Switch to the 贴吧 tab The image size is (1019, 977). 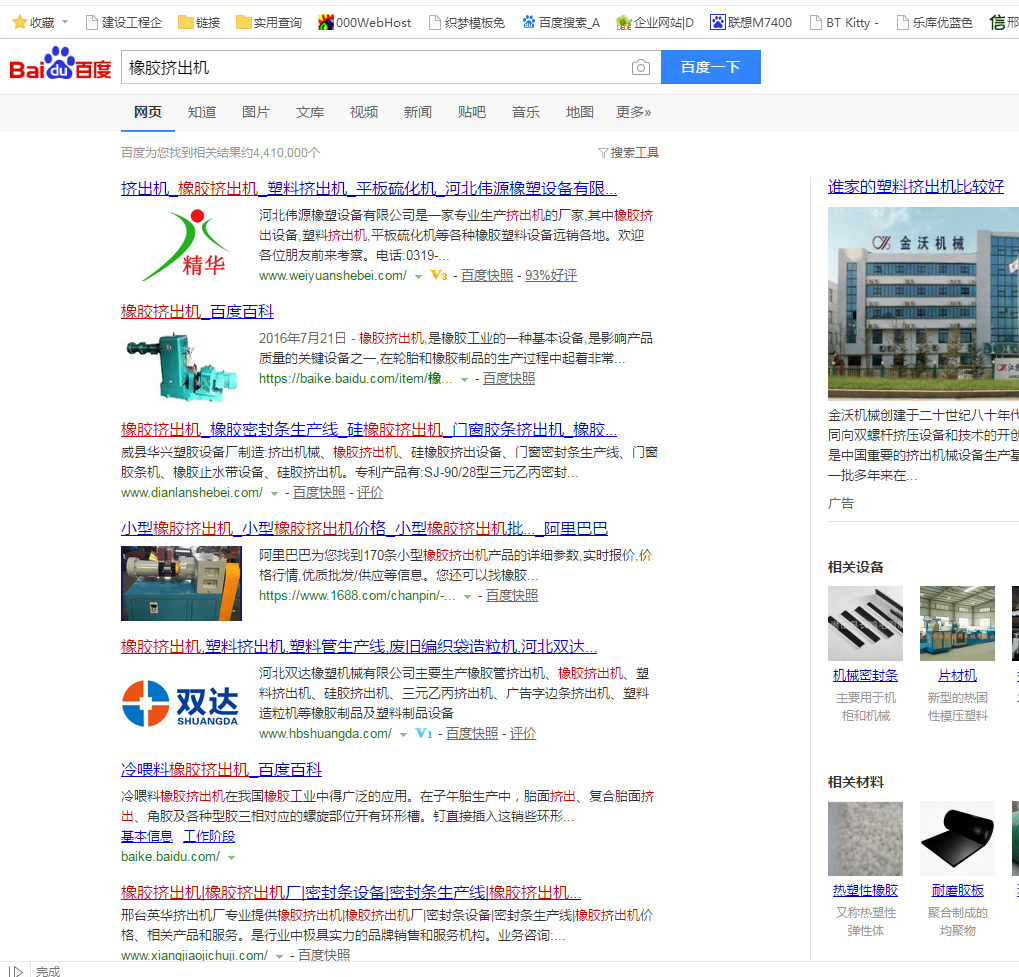click(x=471, y=112)
